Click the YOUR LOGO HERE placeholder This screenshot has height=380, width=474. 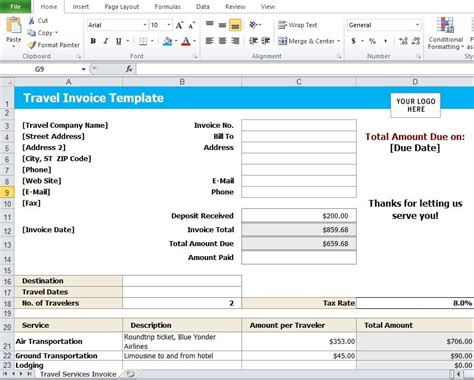click(415, 105)
